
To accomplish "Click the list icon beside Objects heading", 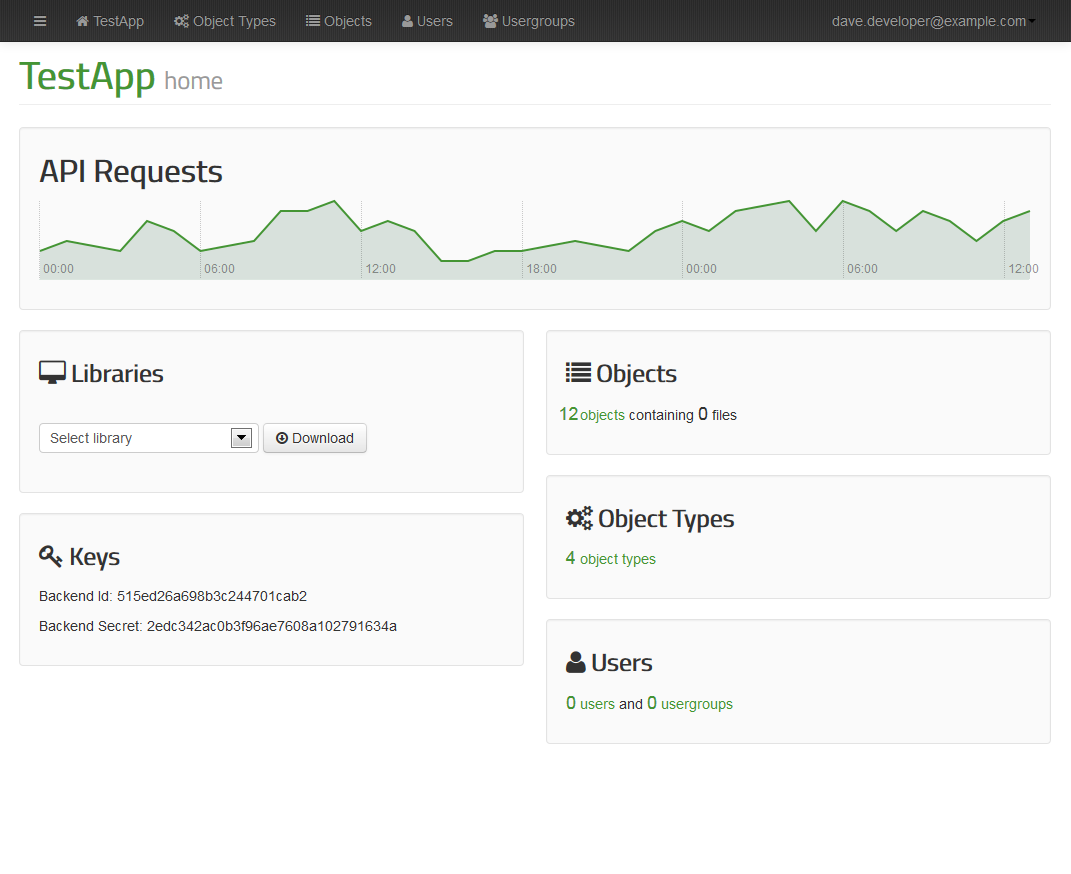I will coord(578,373).
